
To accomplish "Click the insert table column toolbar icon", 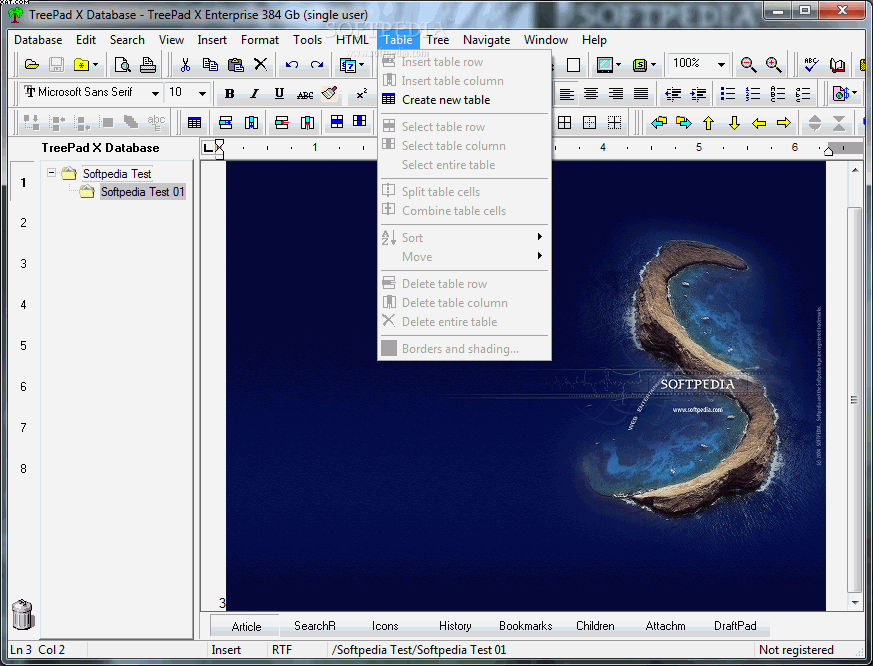I will (x=251, y=123).
